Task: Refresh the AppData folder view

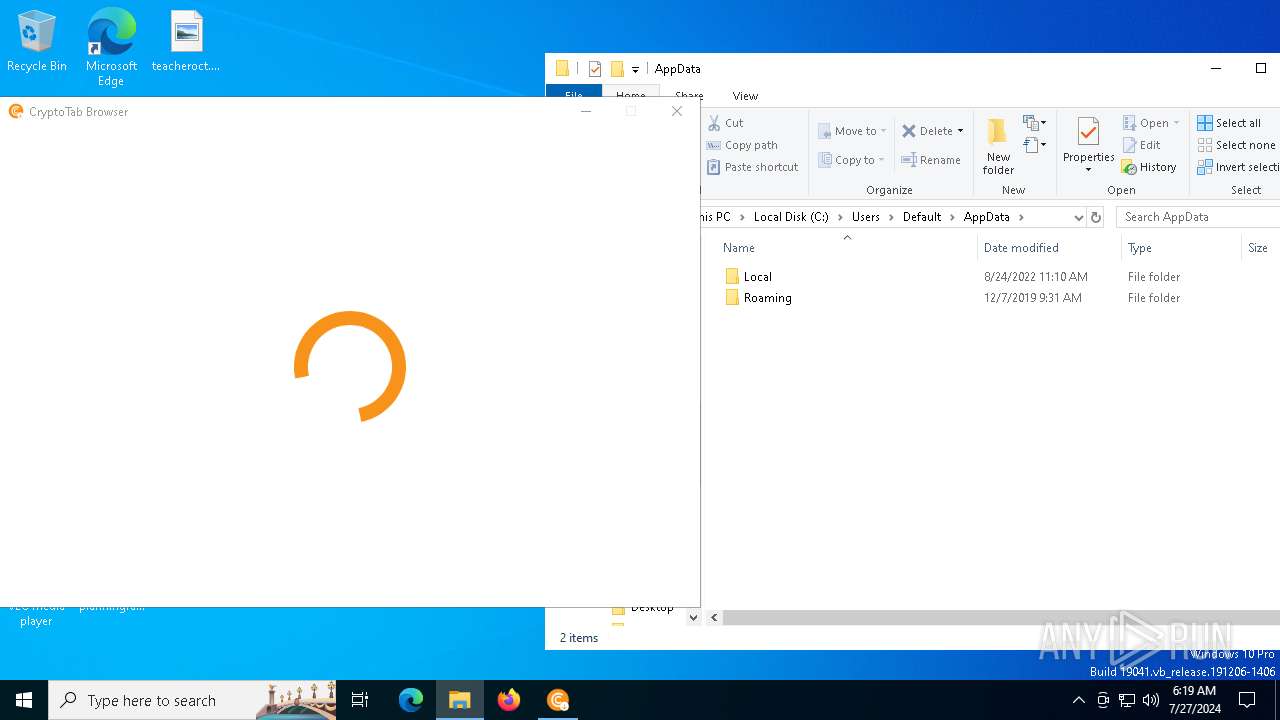Action: (1096, 217)
